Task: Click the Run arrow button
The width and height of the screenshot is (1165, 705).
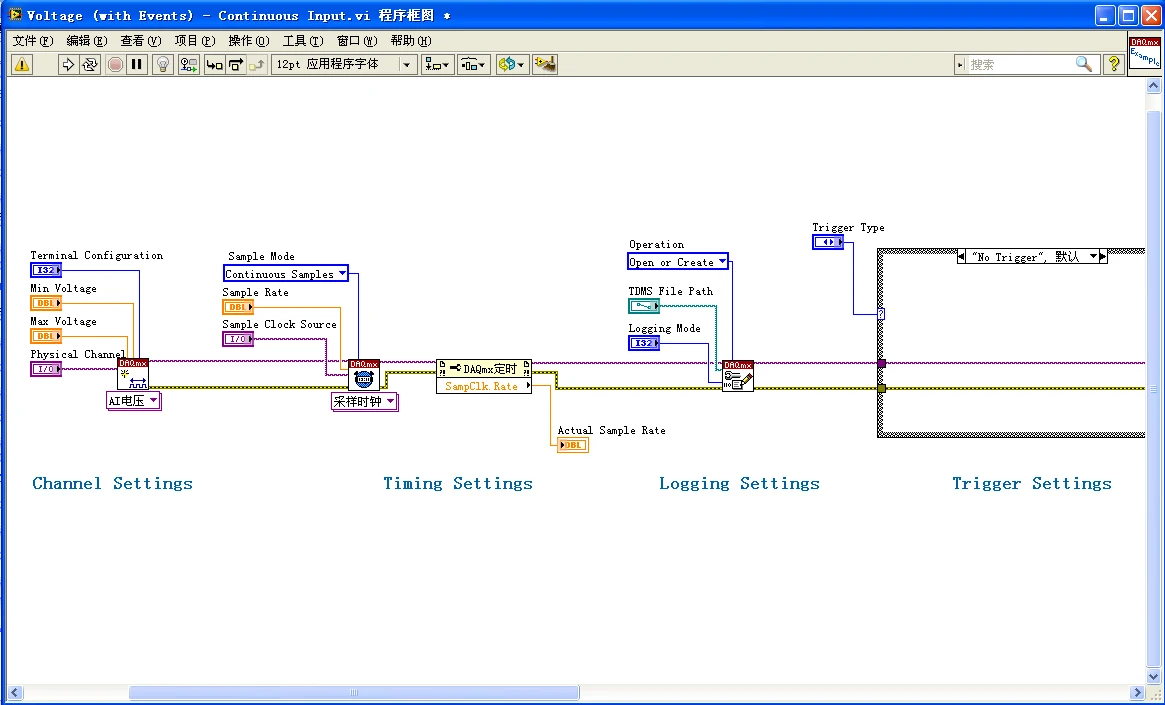Action: 68,65
